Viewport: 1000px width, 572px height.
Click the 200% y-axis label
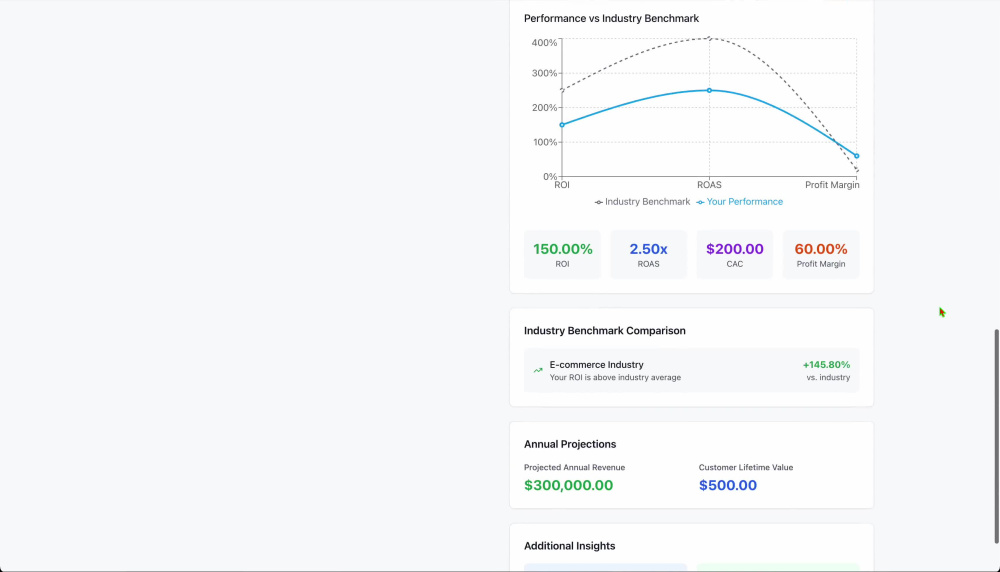pyautogui.click(x=544, y=108)
